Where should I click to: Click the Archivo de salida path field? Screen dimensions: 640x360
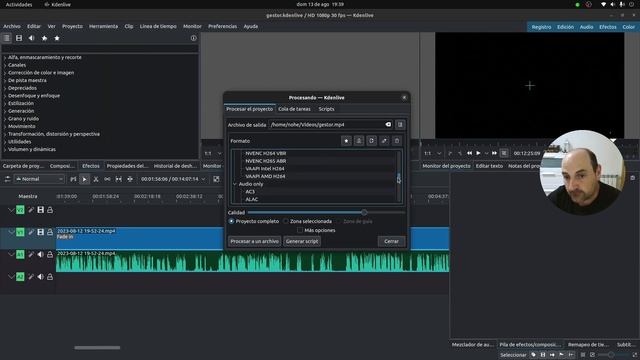(331, 124)
